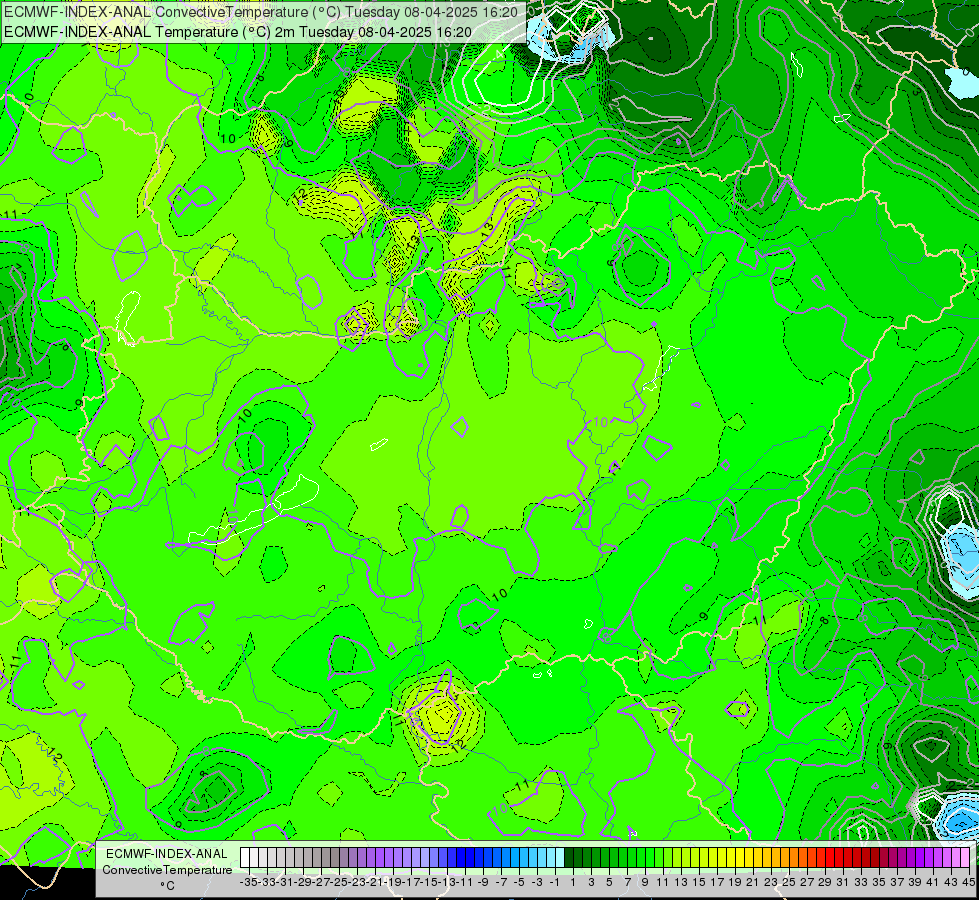Image resolution: width=979 pixels, height=900 pixels.
Task: Click the 43 value on the legend scale
Action: coord(951,882)
